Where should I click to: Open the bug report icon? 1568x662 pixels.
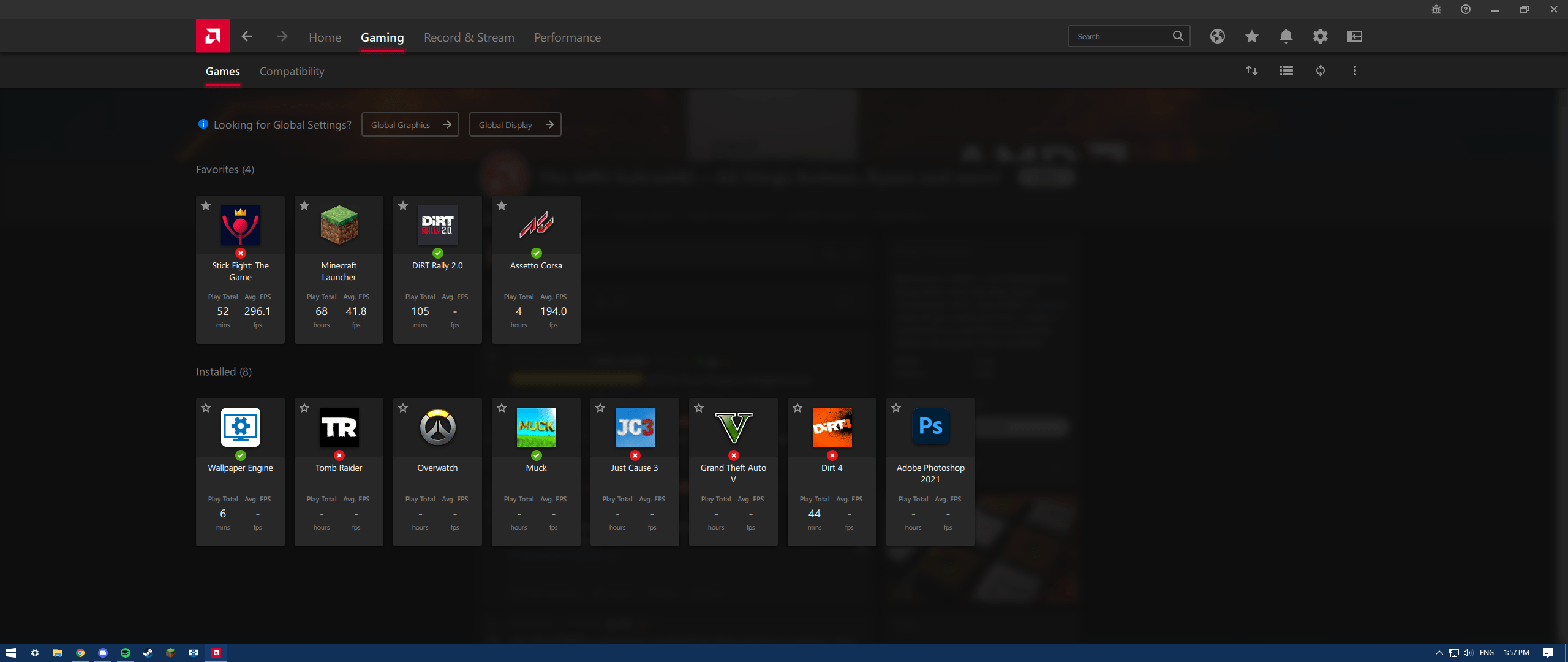tap(1436, 9)
